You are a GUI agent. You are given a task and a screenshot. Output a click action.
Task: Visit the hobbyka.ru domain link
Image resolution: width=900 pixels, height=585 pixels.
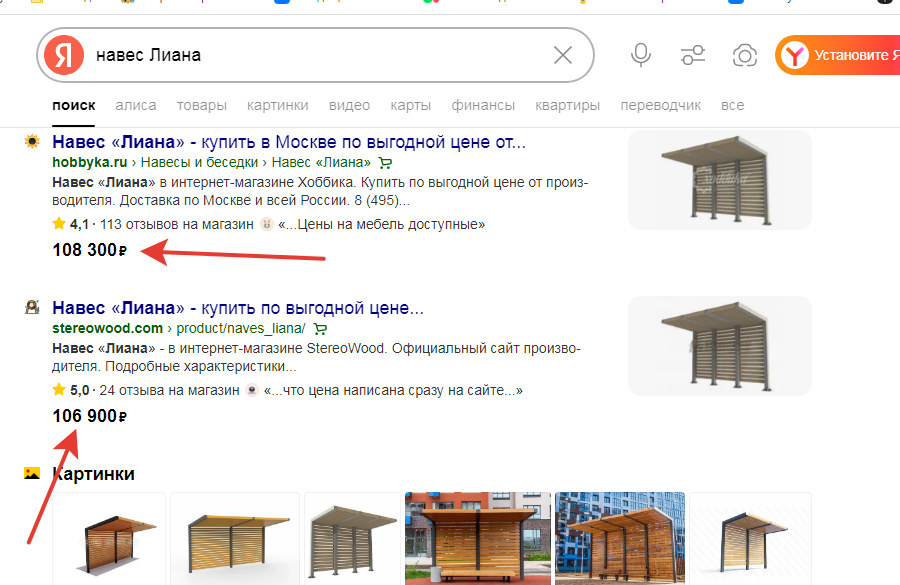click(x=90, y=162)
